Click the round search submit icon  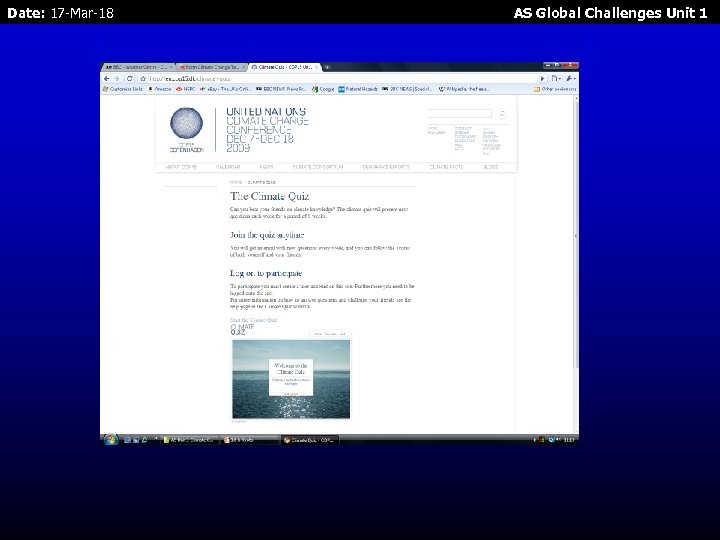tap(502, 113)
